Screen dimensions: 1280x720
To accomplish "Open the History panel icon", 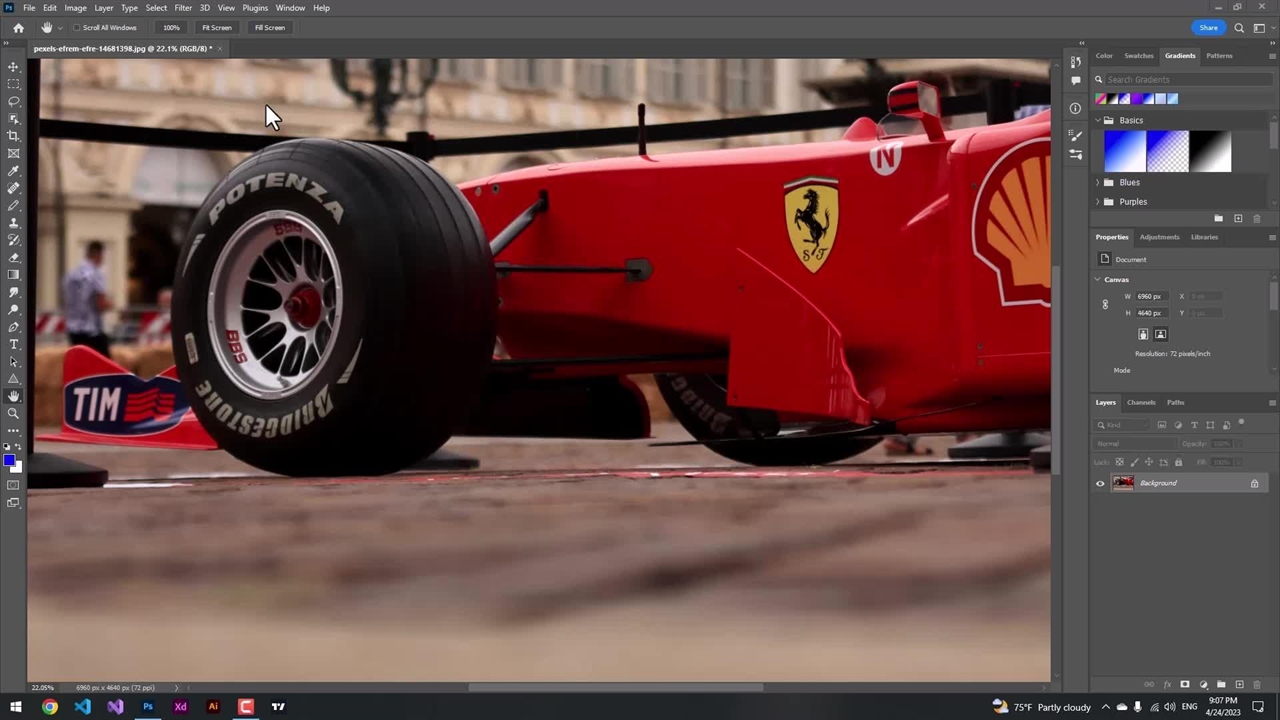I will 1075,62.
